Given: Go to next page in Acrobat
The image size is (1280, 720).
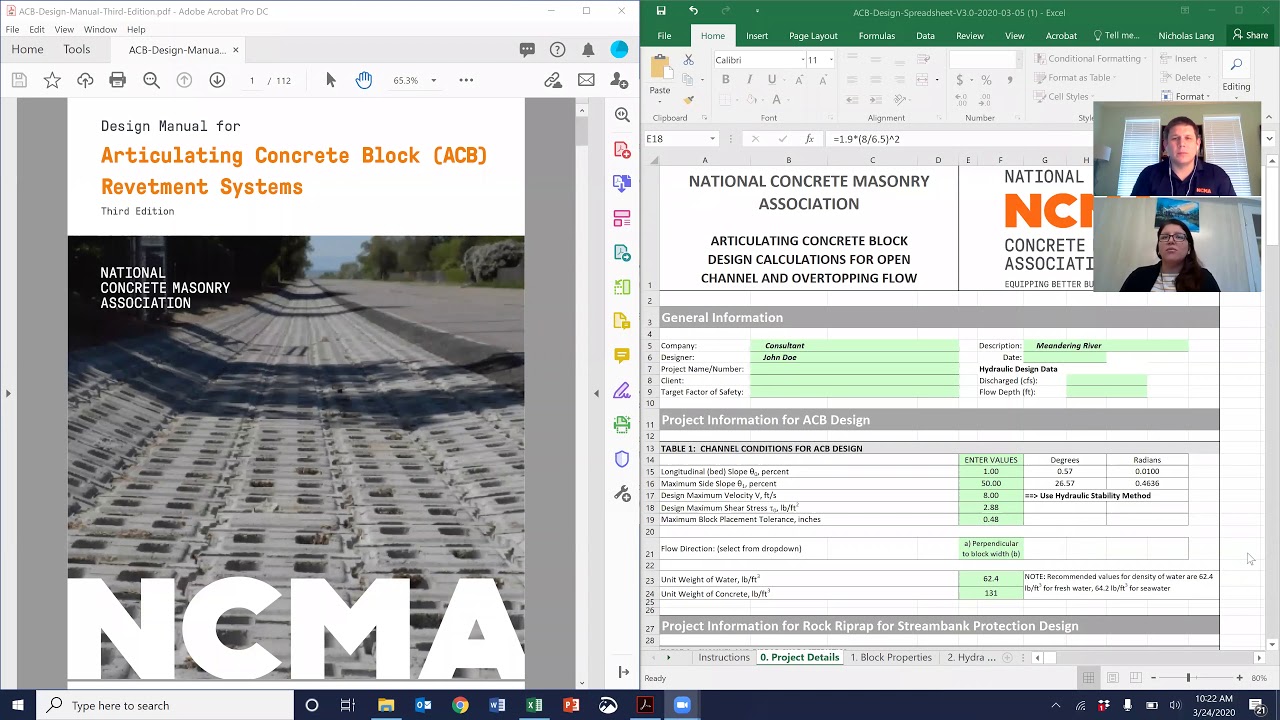Looking at the screenshot, I should coord(217,80).
